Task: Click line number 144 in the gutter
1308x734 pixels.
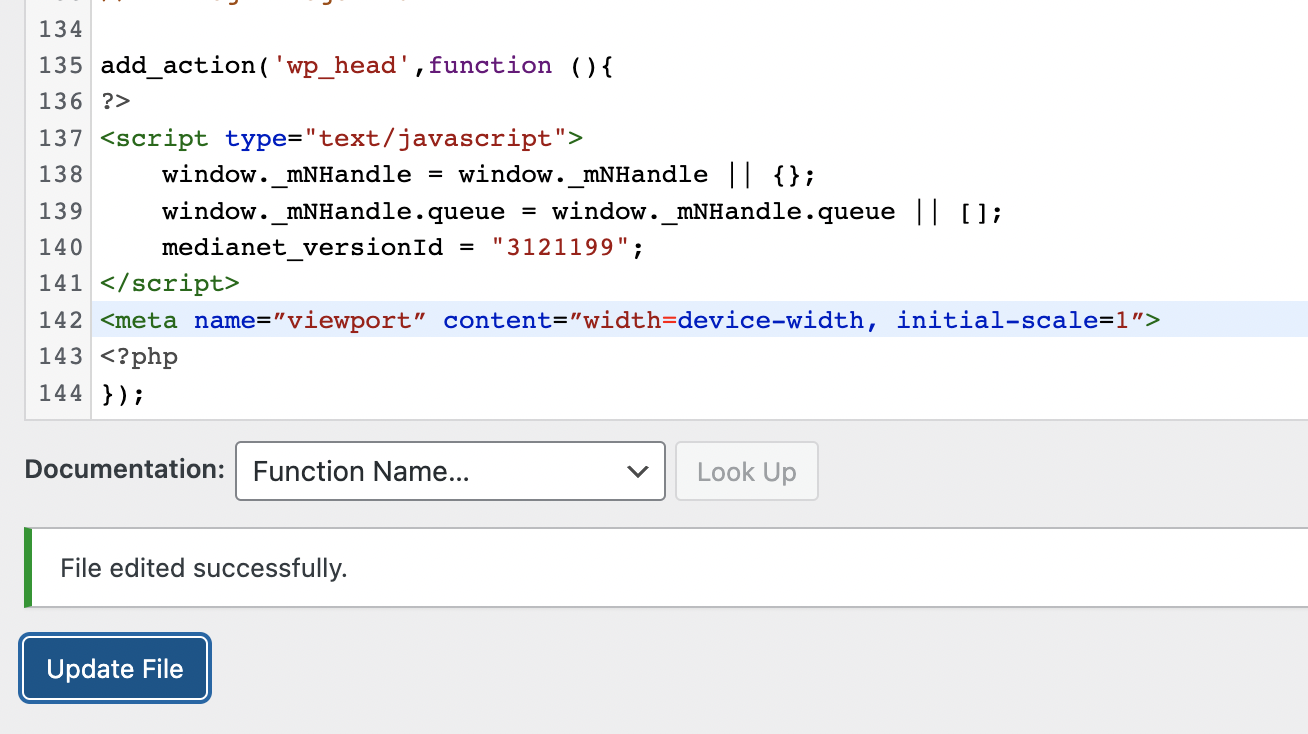Action: 60,393
